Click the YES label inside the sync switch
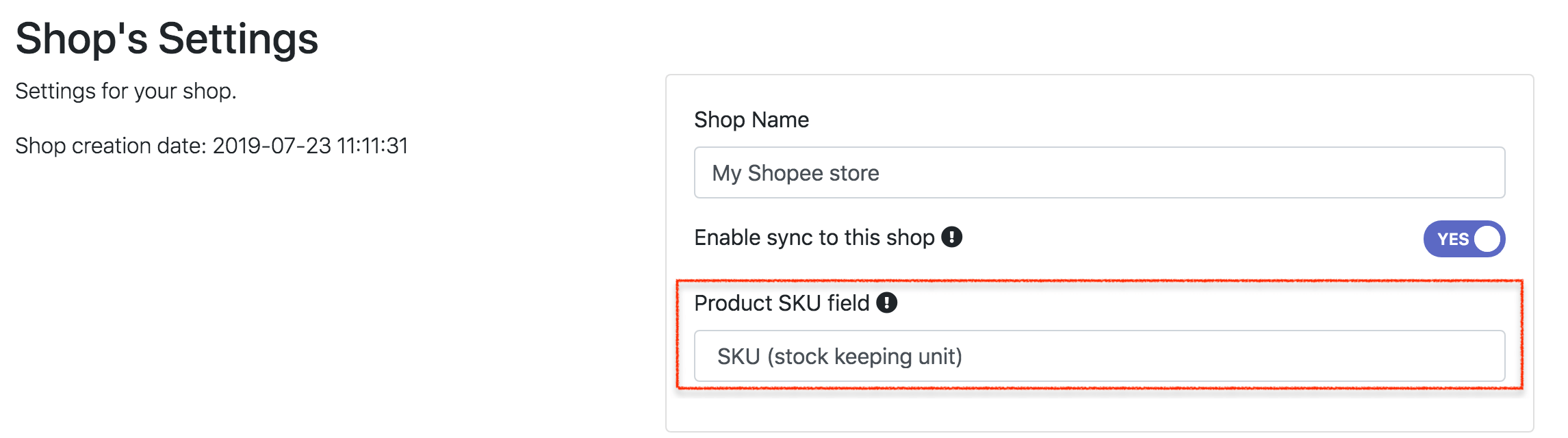 pos(1452,240)
